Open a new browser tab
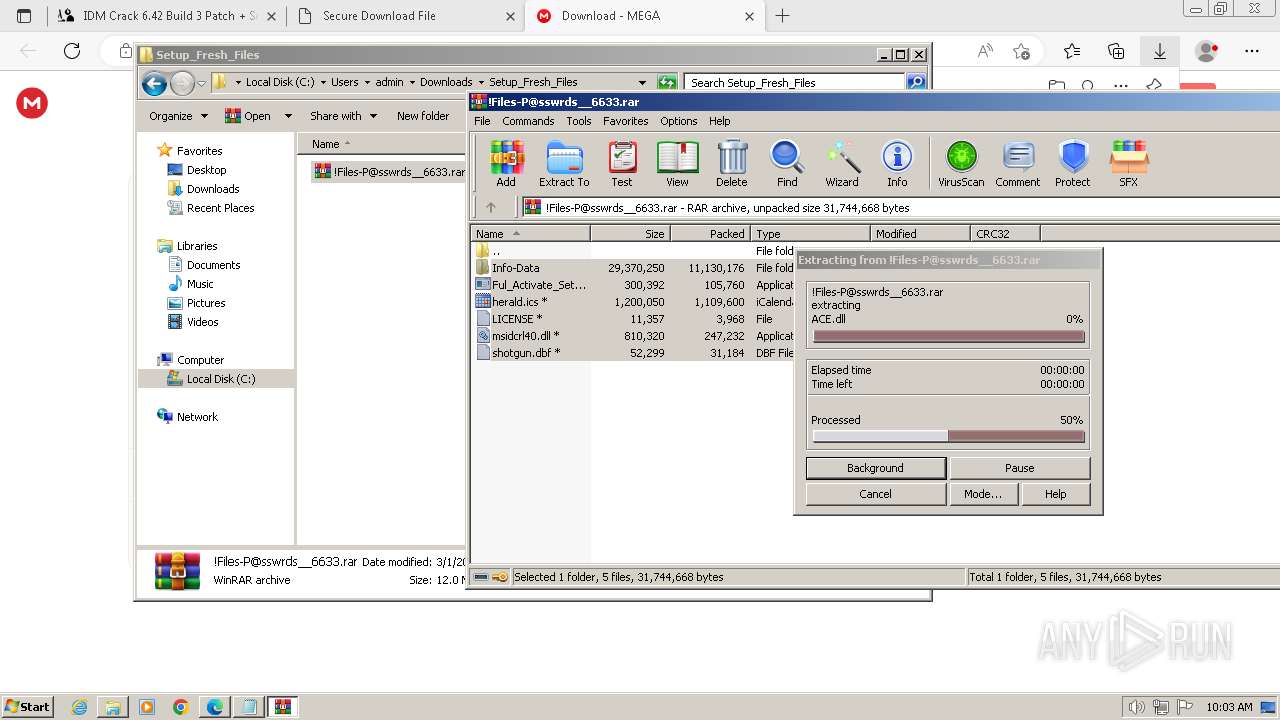This screenshot has height=720, width=1280. 782,16
